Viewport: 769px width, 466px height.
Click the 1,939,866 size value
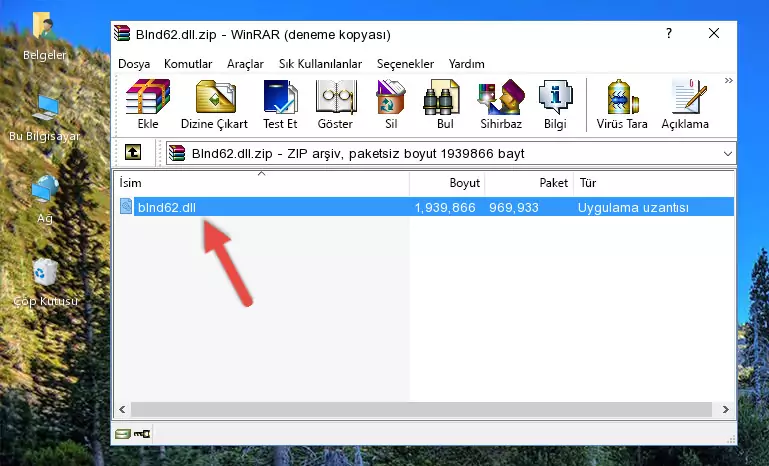tap(445, 207)
